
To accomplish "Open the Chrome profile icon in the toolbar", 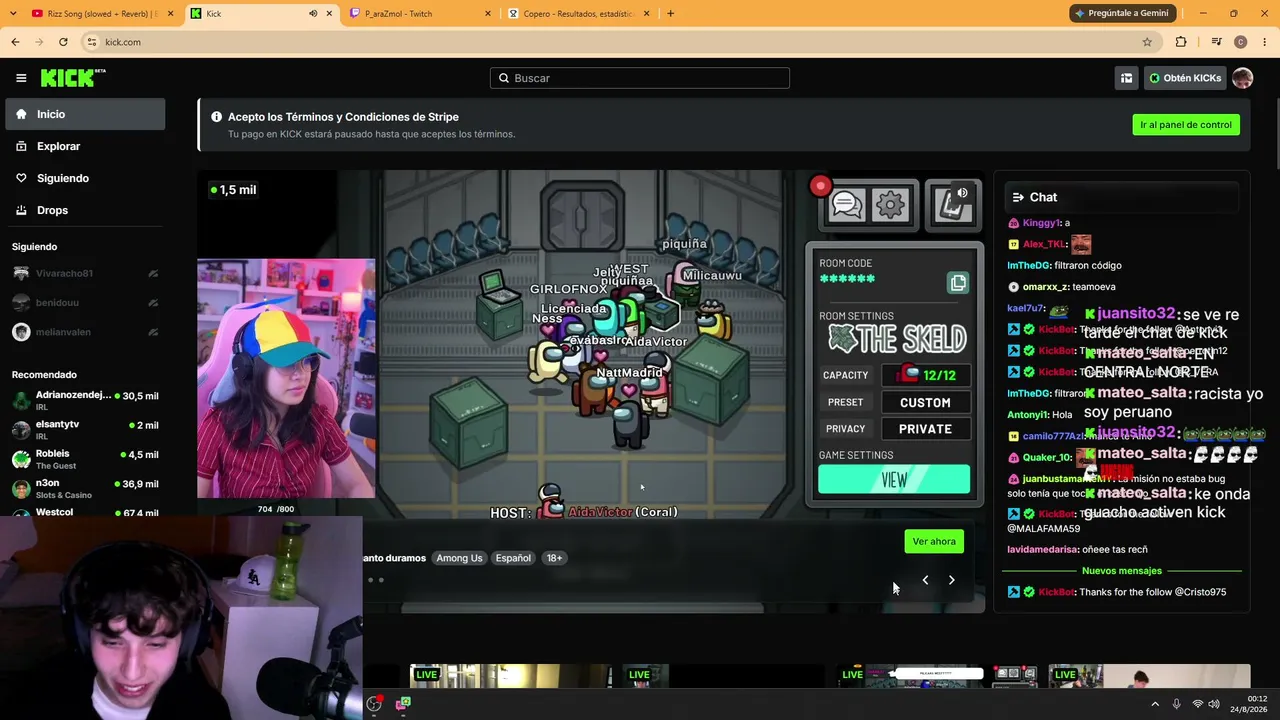I will 1241,42.
